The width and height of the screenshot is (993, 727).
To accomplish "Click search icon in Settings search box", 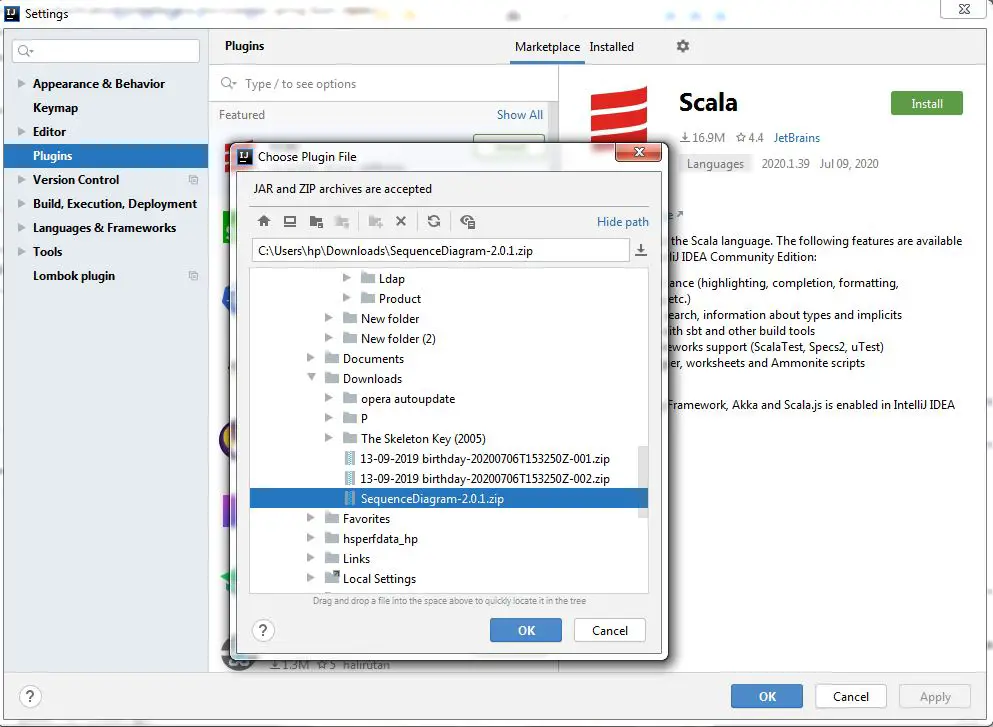I will pyautogui.click(x=25, y=51).
